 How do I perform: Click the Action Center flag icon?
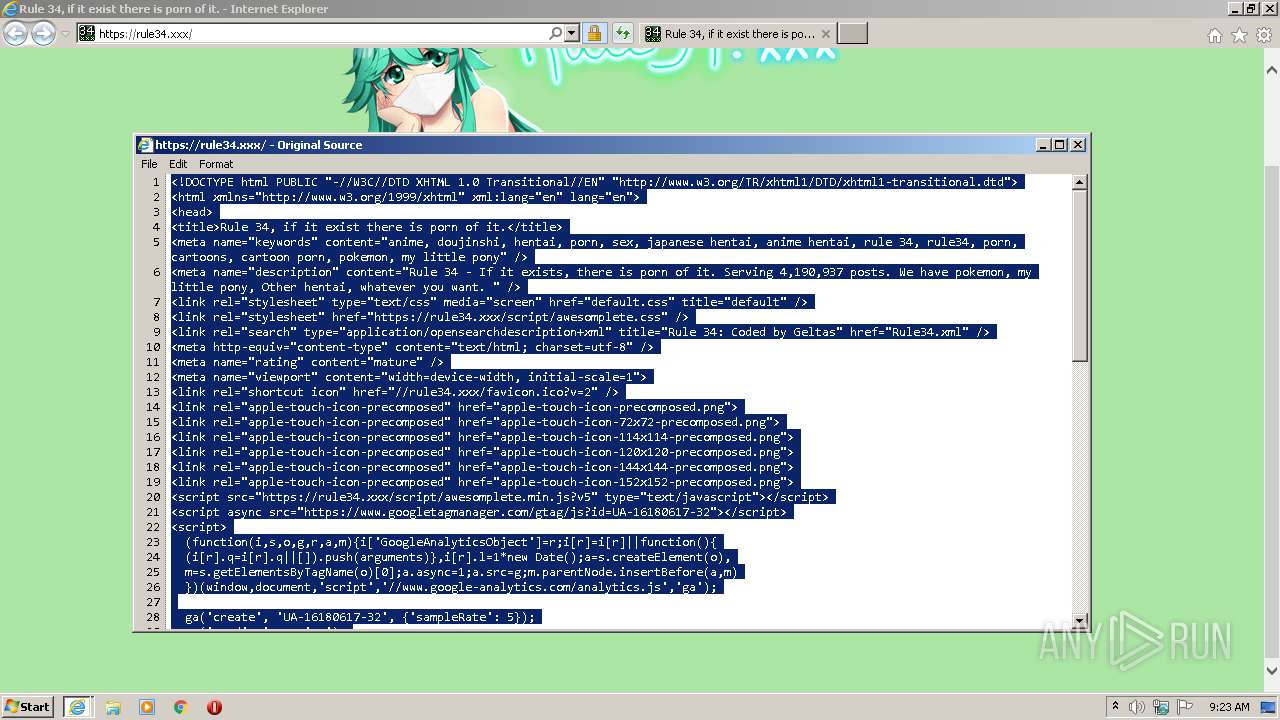pyautogui.click(x=1185, y=707)
